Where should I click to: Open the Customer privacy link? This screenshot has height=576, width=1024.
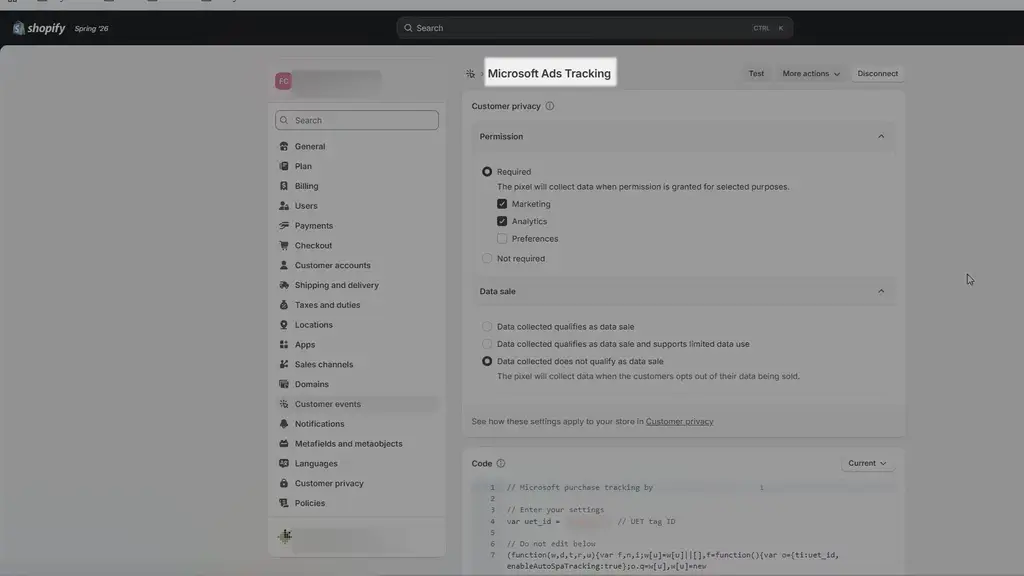tap(679, 422)
